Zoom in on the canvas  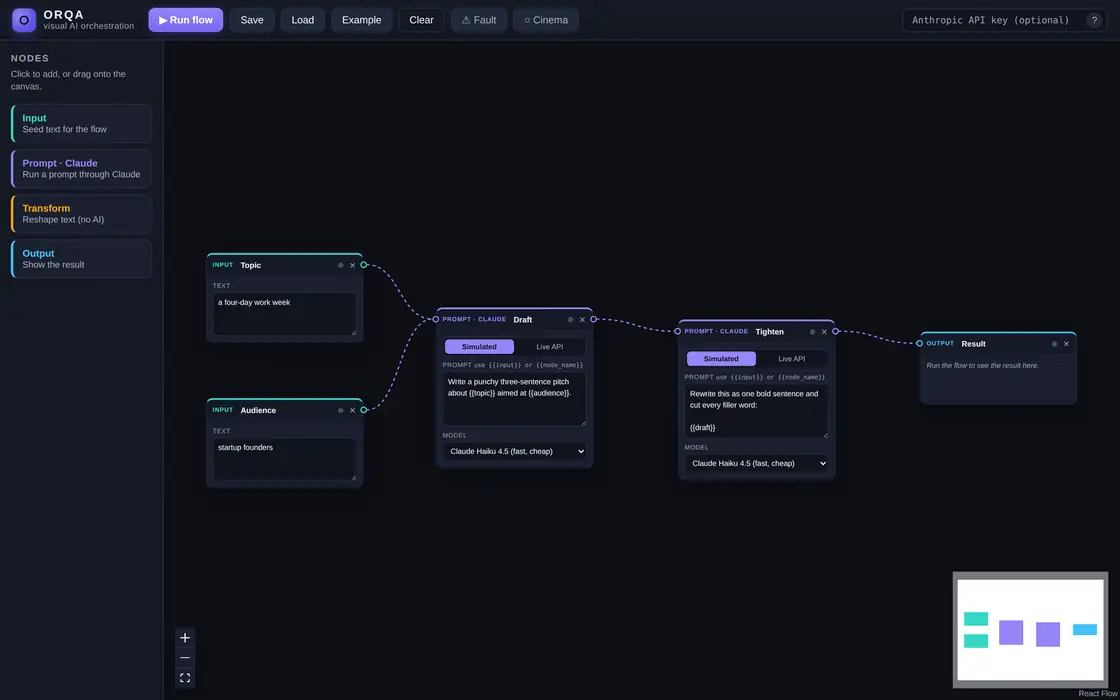click(185, 638)
